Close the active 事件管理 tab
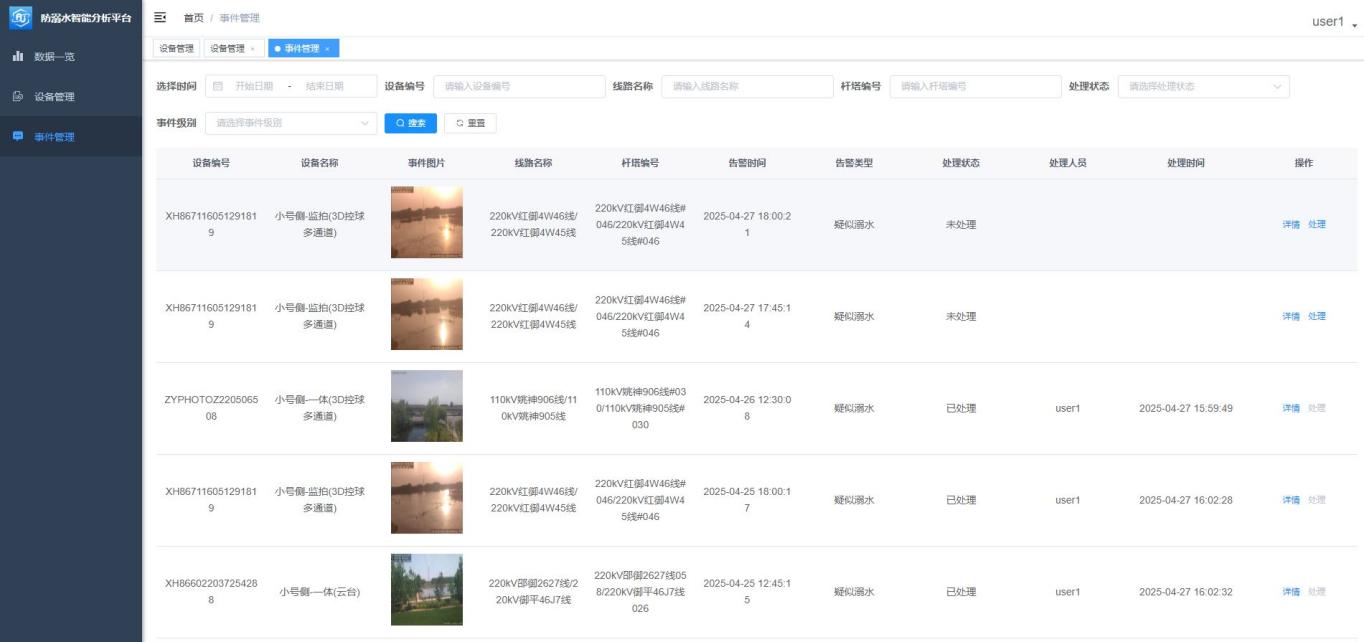This screenshot has width=1364, height=642. pyautogui.click(x=327, y=49)
